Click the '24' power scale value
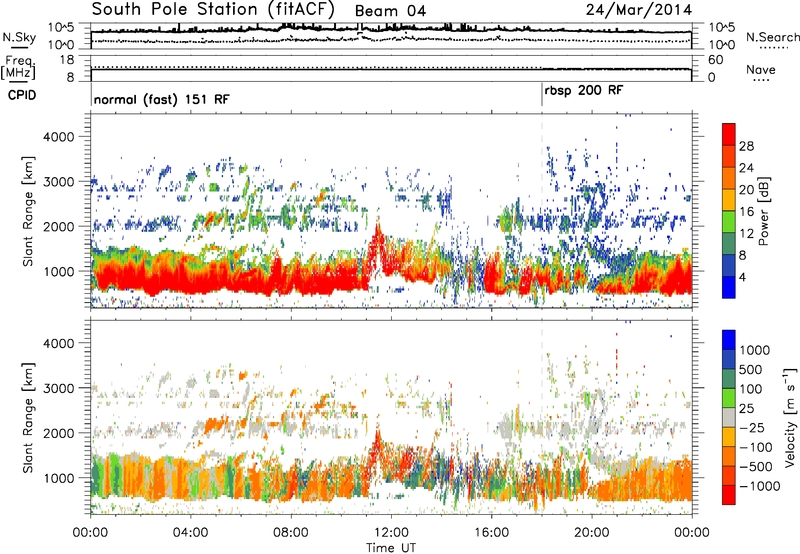800x554 pixels. click(x=746, y=168)
